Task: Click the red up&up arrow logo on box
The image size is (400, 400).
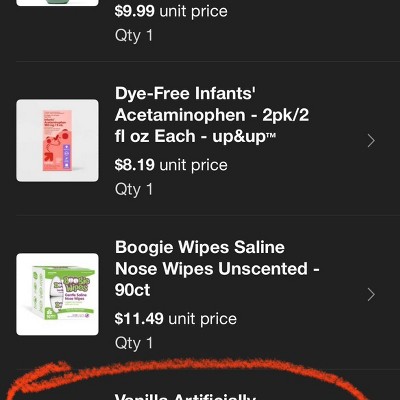Action: [49, 159]
